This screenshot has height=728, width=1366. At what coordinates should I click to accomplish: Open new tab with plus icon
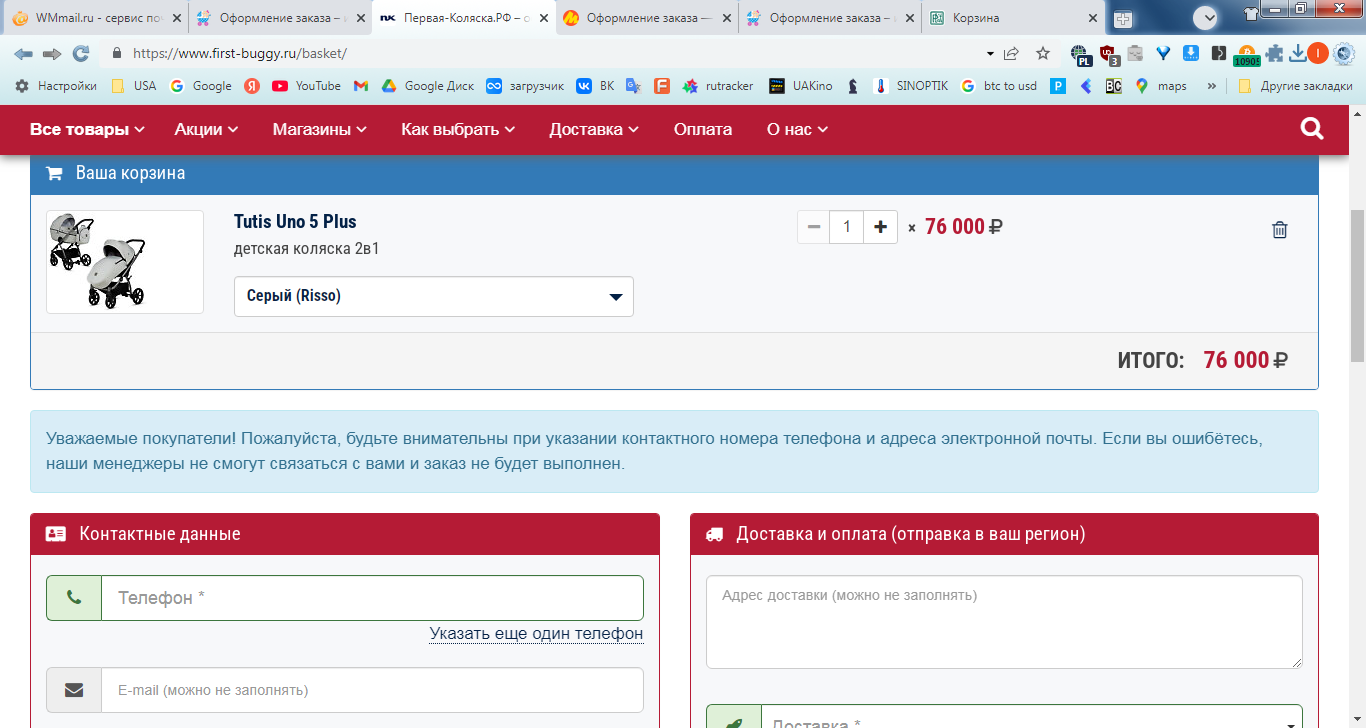1123,18
